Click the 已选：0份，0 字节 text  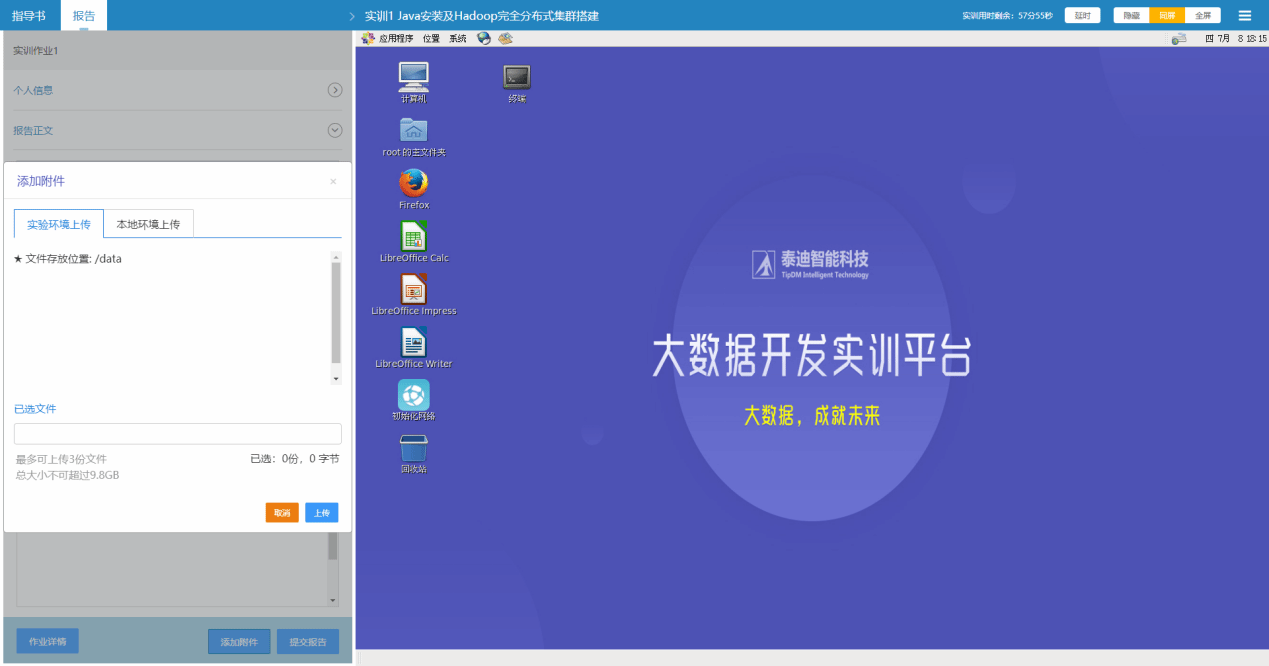click(x=295, y=459)
